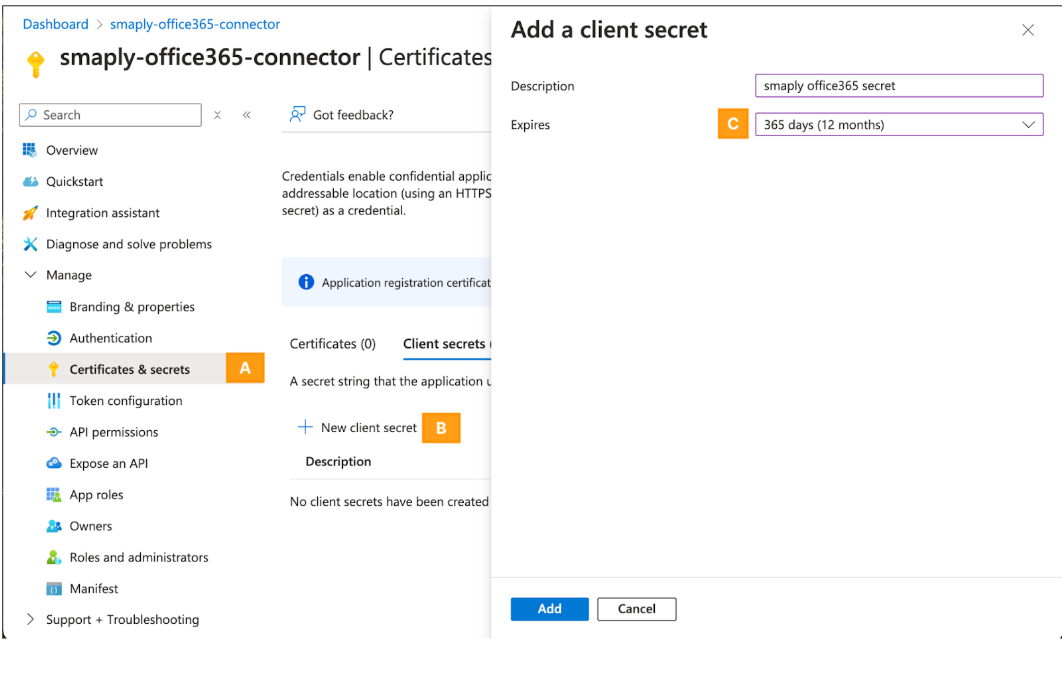The height and width of the screenshot is (690, 1062).
Task: Click the Integration assistant rocket icon
Action: (30, 213)
